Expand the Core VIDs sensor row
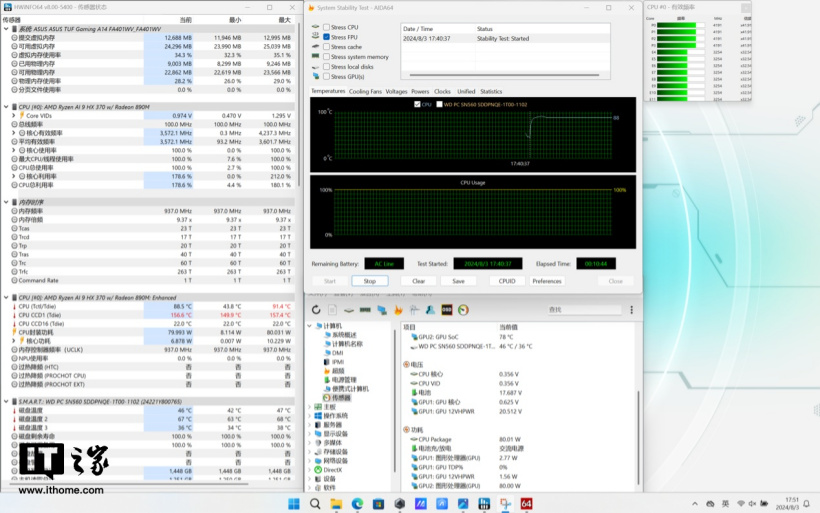820x513 pixels. coord(12,115)
